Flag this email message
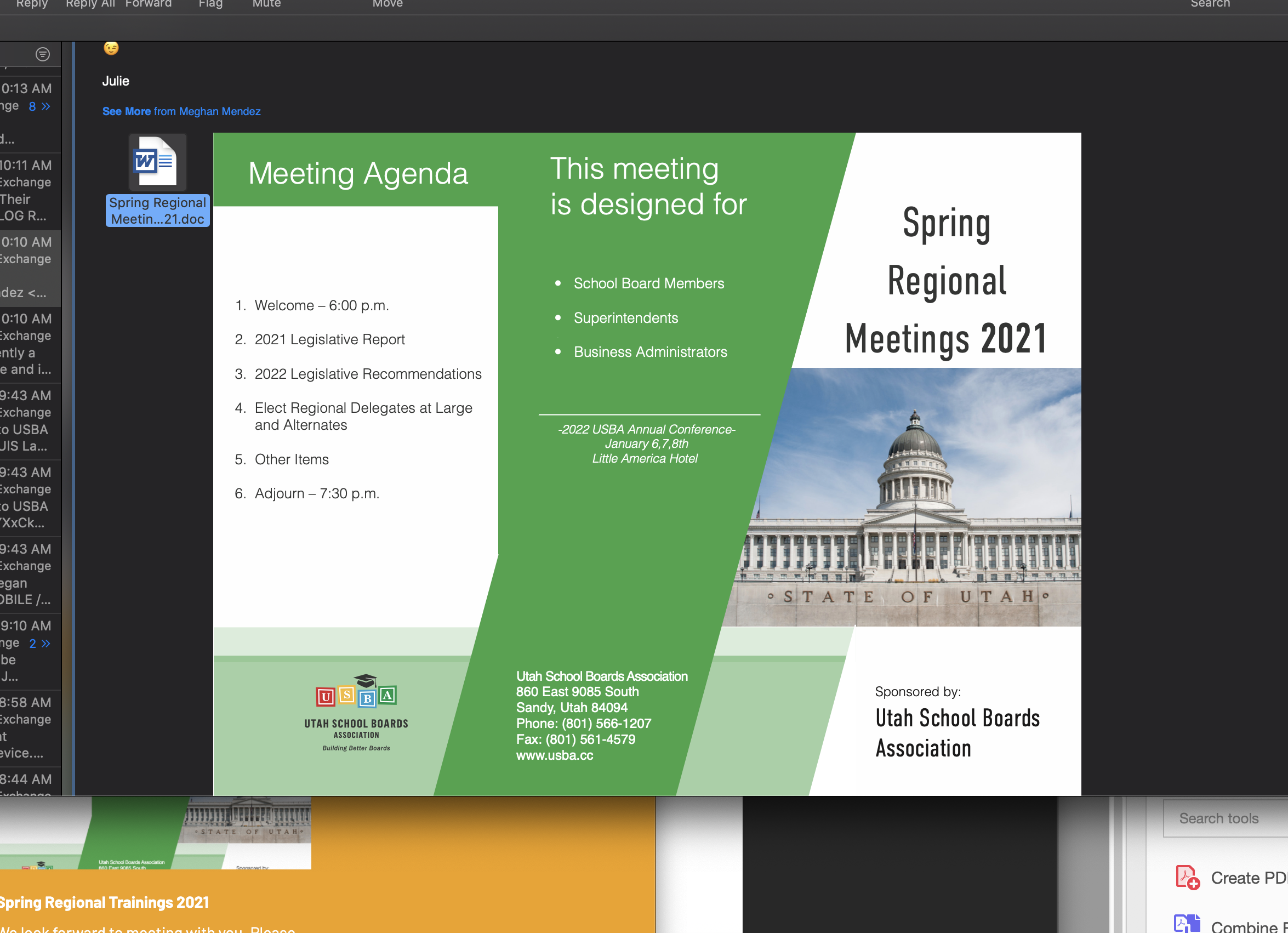Image resolution: width=1288 pixels, height=933 pixels. [210, 4]
